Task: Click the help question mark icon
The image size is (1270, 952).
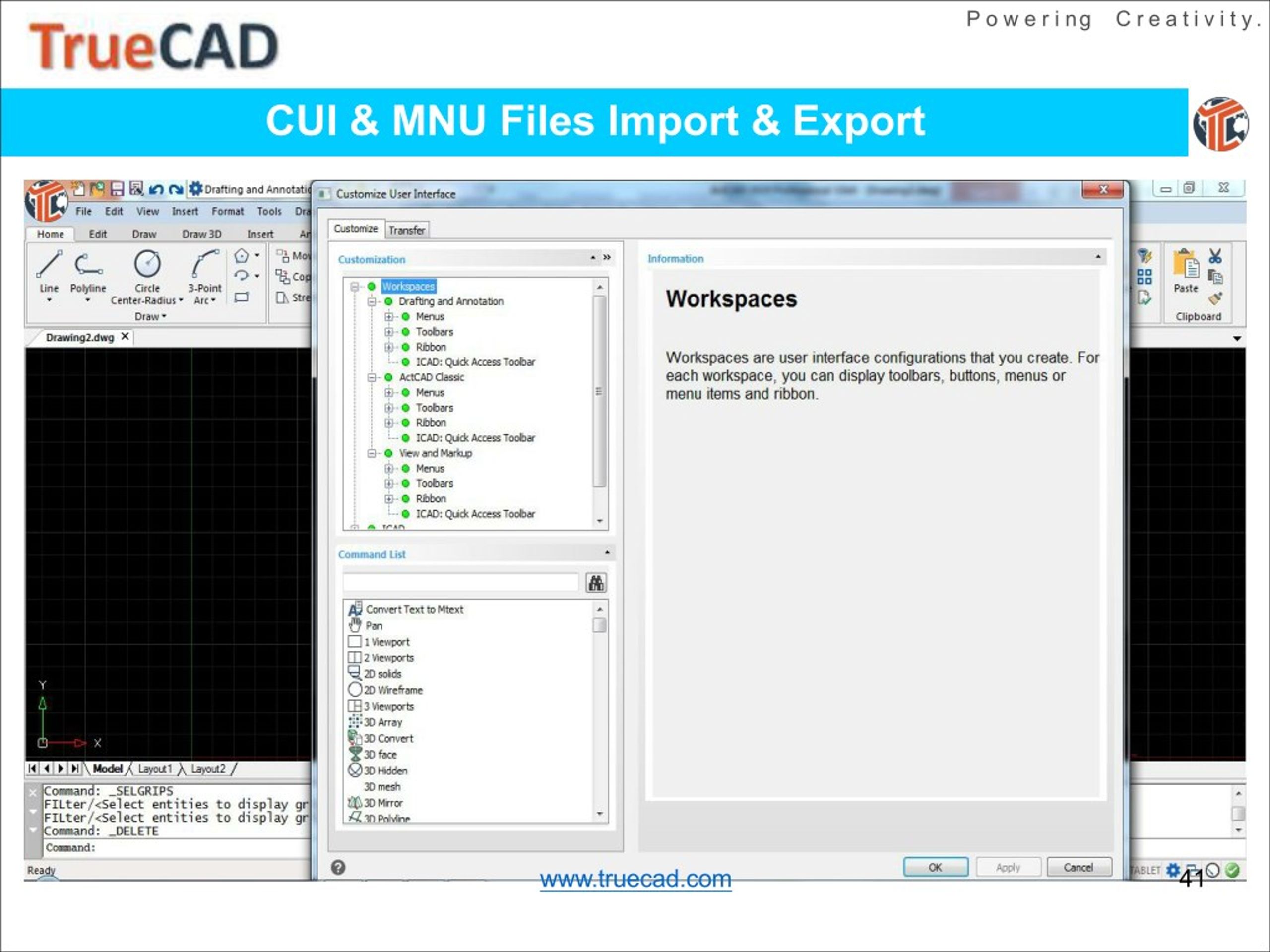Action: [x=338, y=867]
